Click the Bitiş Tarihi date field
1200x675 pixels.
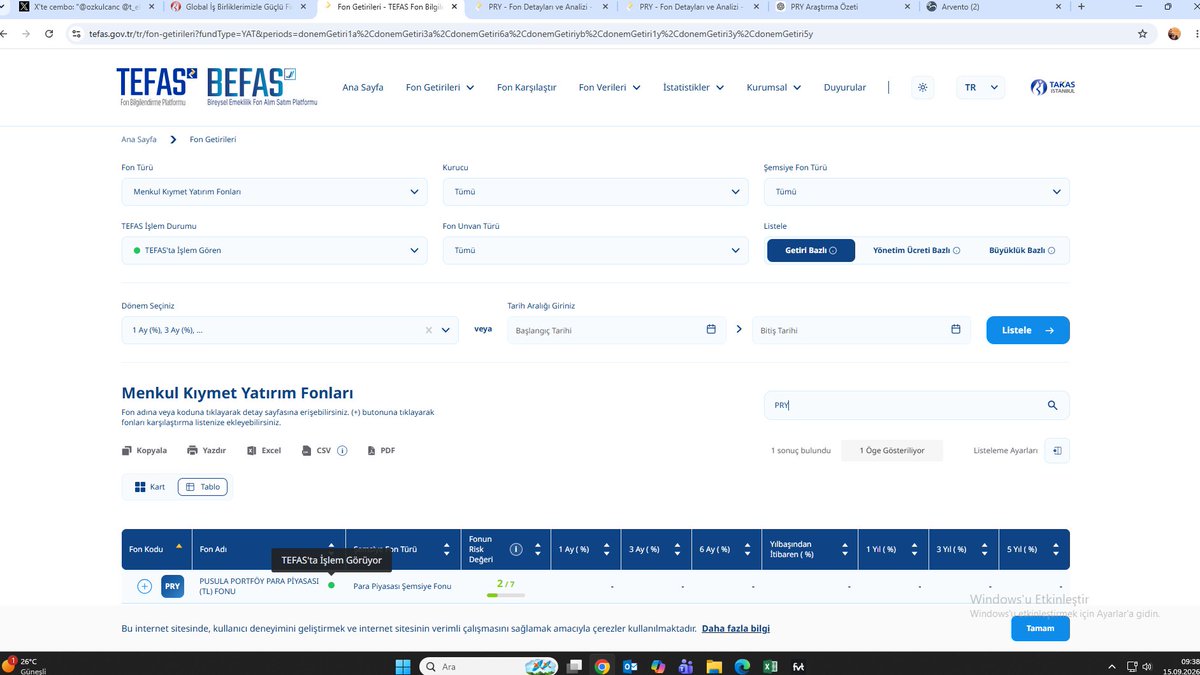861,330
